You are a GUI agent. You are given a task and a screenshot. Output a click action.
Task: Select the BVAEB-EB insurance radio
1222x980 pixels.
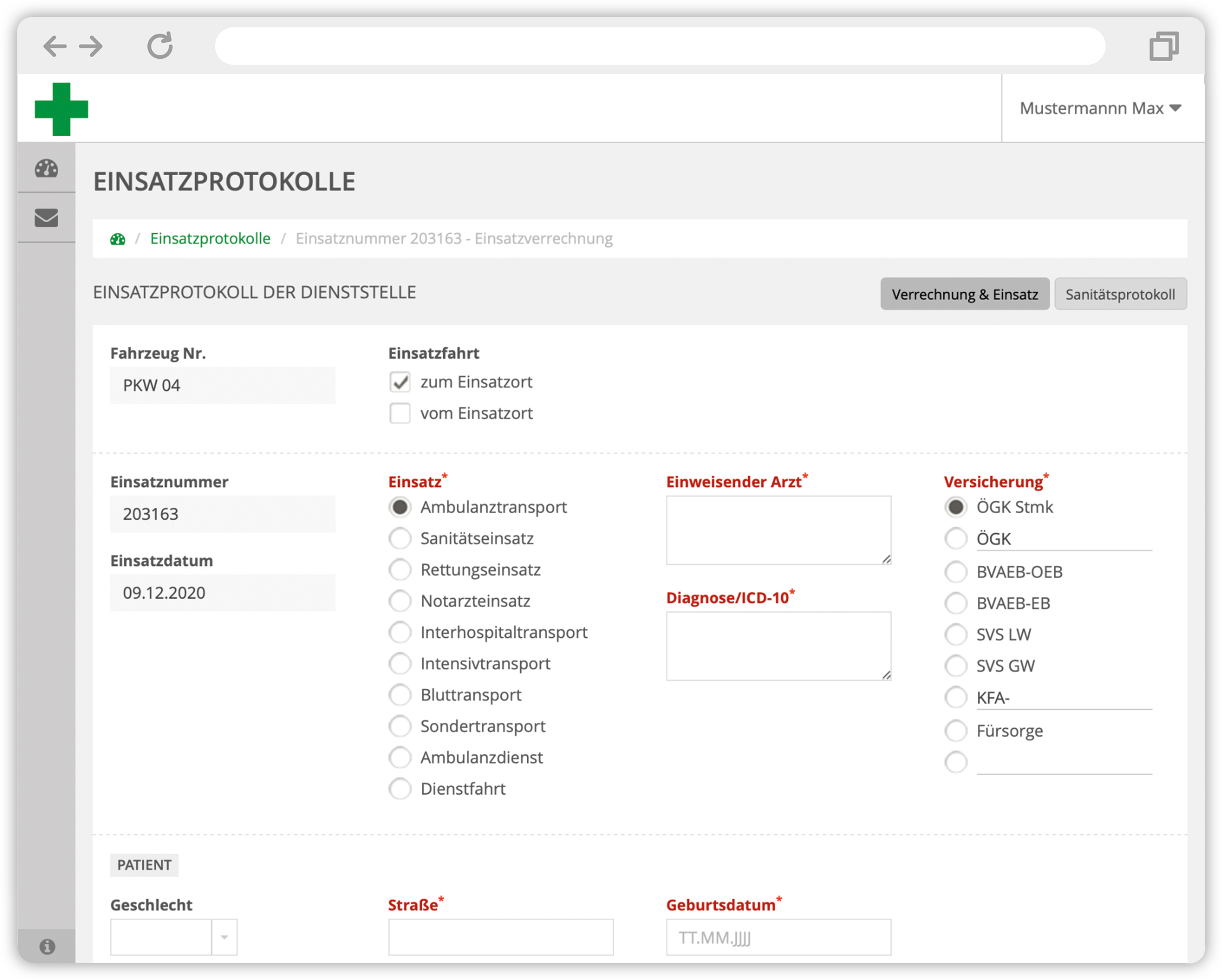pos(956,603)
